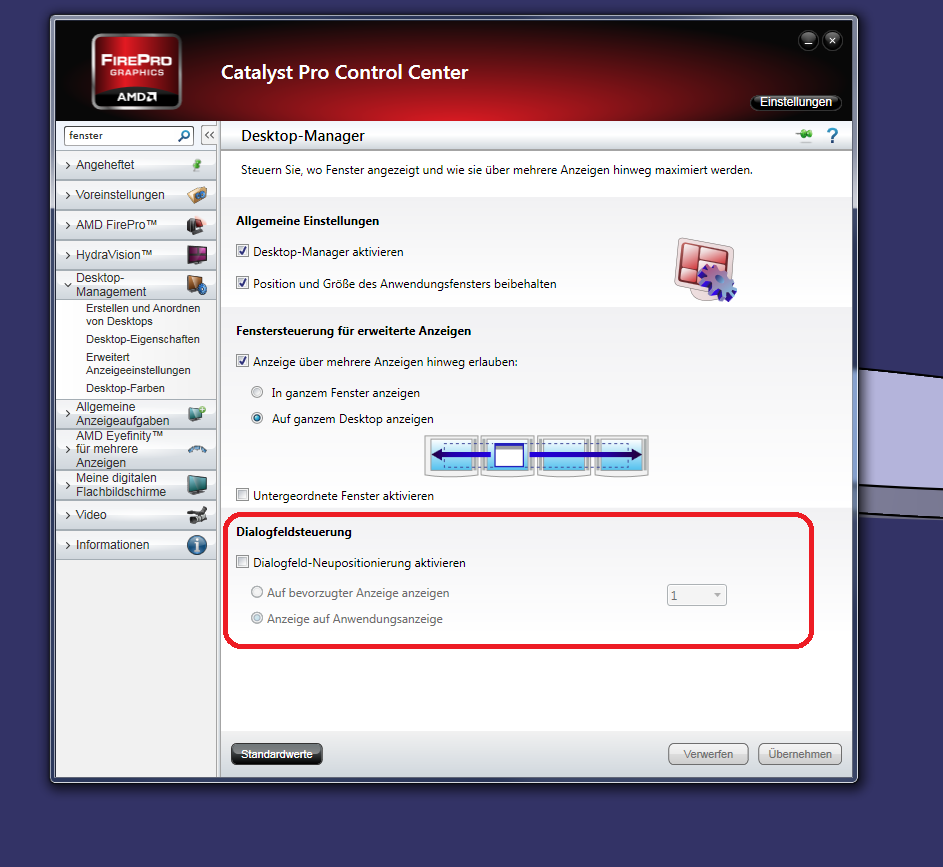Viewport: 943px width, 867px height.
Task: Open Erweitert Anzeigeeinstellungen page
Action: (138, 364)
